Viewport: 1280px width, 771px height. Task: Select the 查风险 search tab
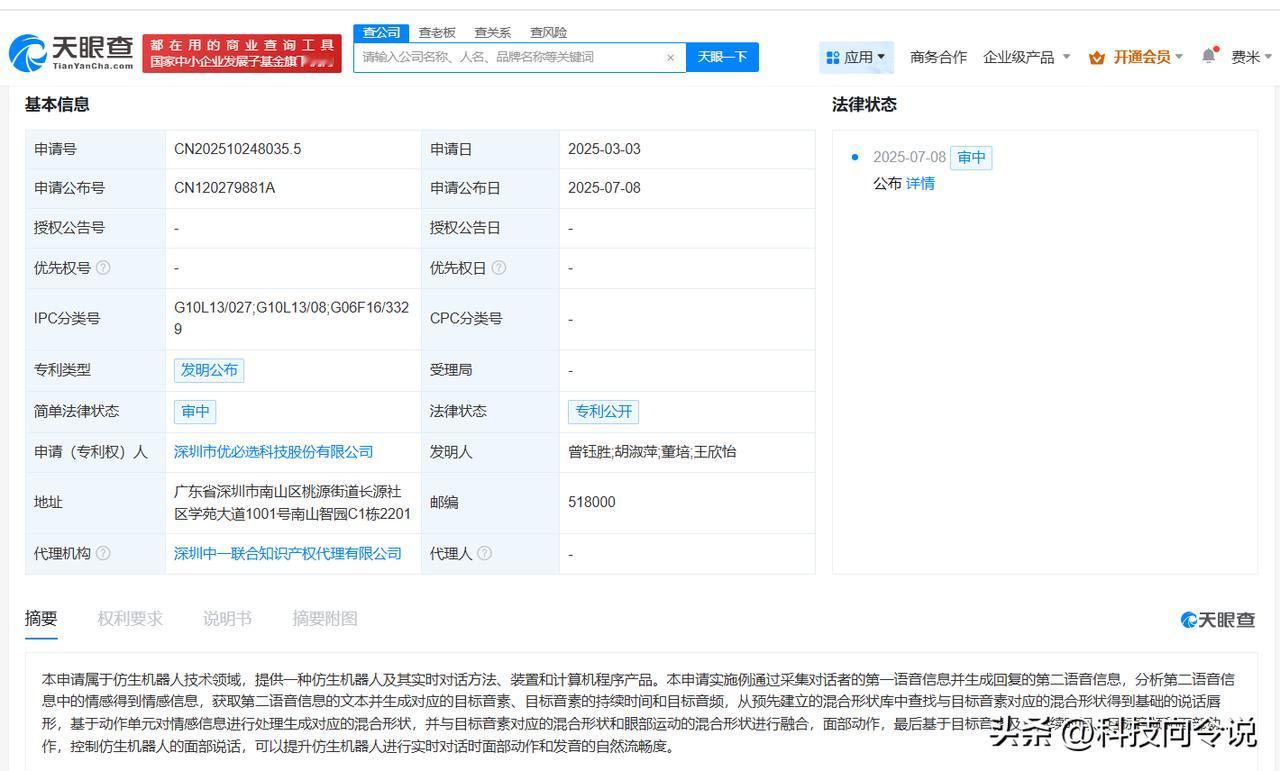tap(548, 32)
